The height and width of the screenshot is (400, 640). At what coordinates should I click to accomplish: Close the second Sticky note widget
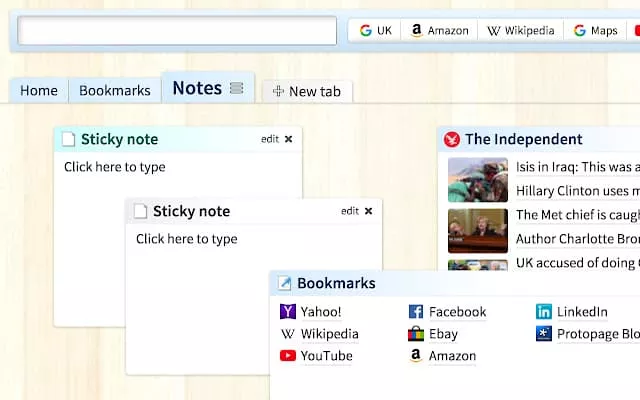pyautogui.click(x=368, y=211)
